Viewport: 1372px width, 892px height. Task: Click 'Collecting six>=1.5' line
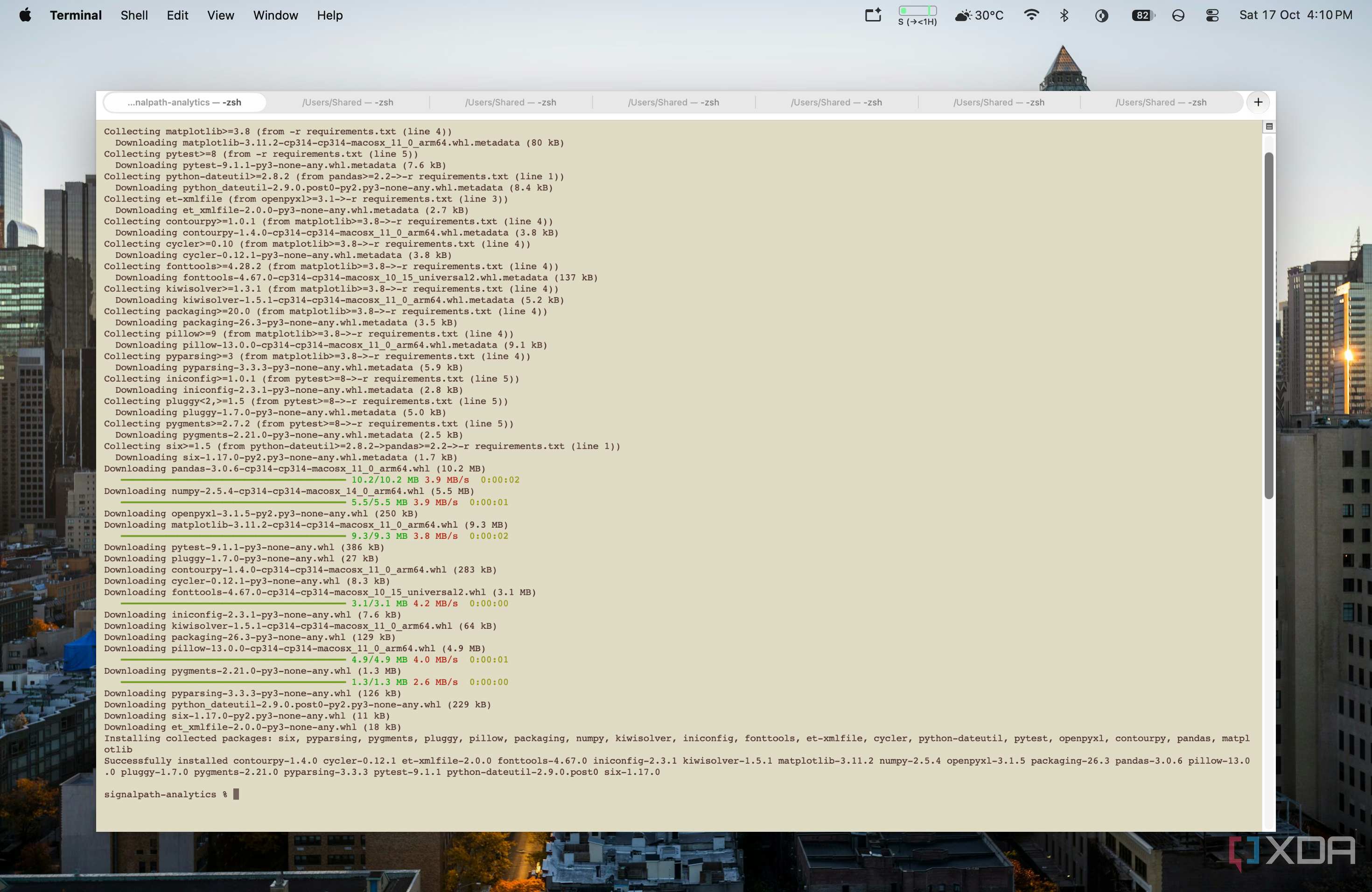[362, 446]
